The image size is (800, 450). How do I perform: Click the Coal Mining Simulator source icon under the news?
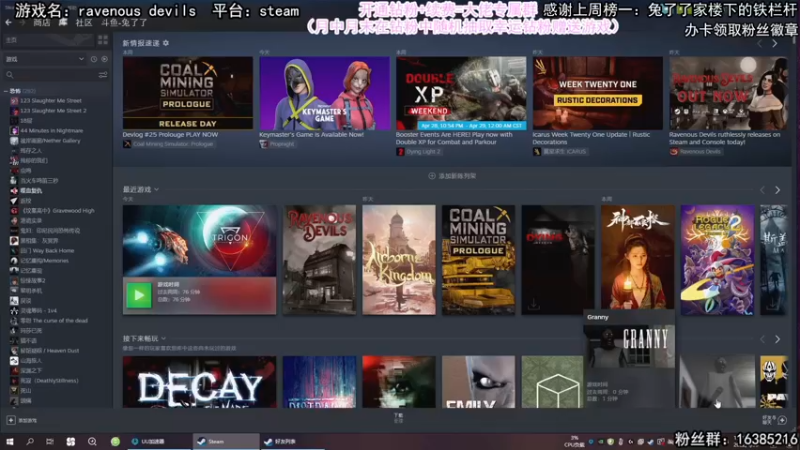127,144
